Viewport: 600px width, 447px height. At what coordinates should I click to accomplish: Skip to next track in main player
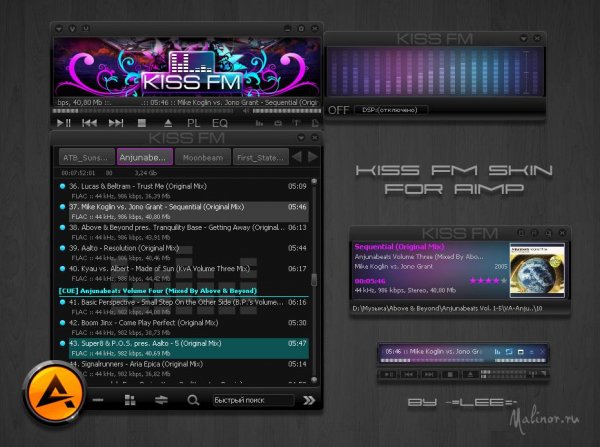click(116, 123)
